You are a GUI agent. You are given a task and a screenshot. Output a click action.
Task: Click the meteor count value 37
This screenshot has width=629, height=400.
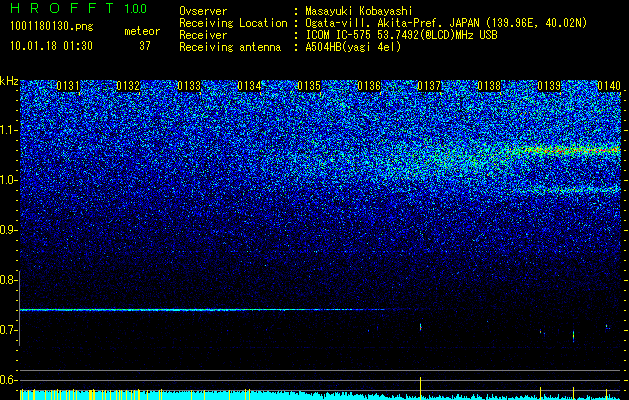[x=145, y=46]
